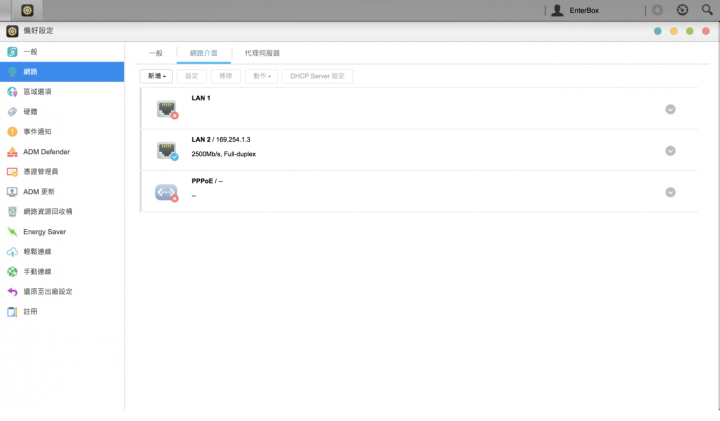Expand the LAN 2 details chevron
This screenshot has height=421, width=720.
670,151
